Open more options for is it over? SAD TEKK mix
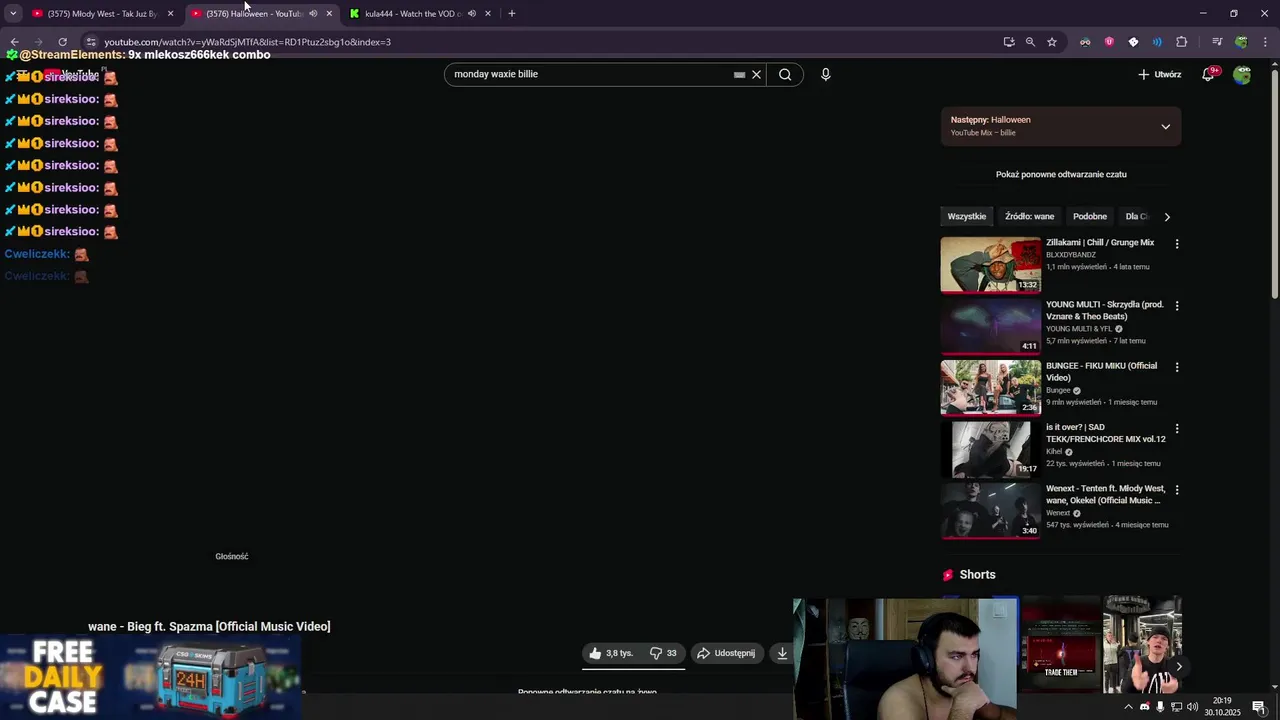Image resolution: width=1280 pixels, height=720 pixels. pos(1177,429)
